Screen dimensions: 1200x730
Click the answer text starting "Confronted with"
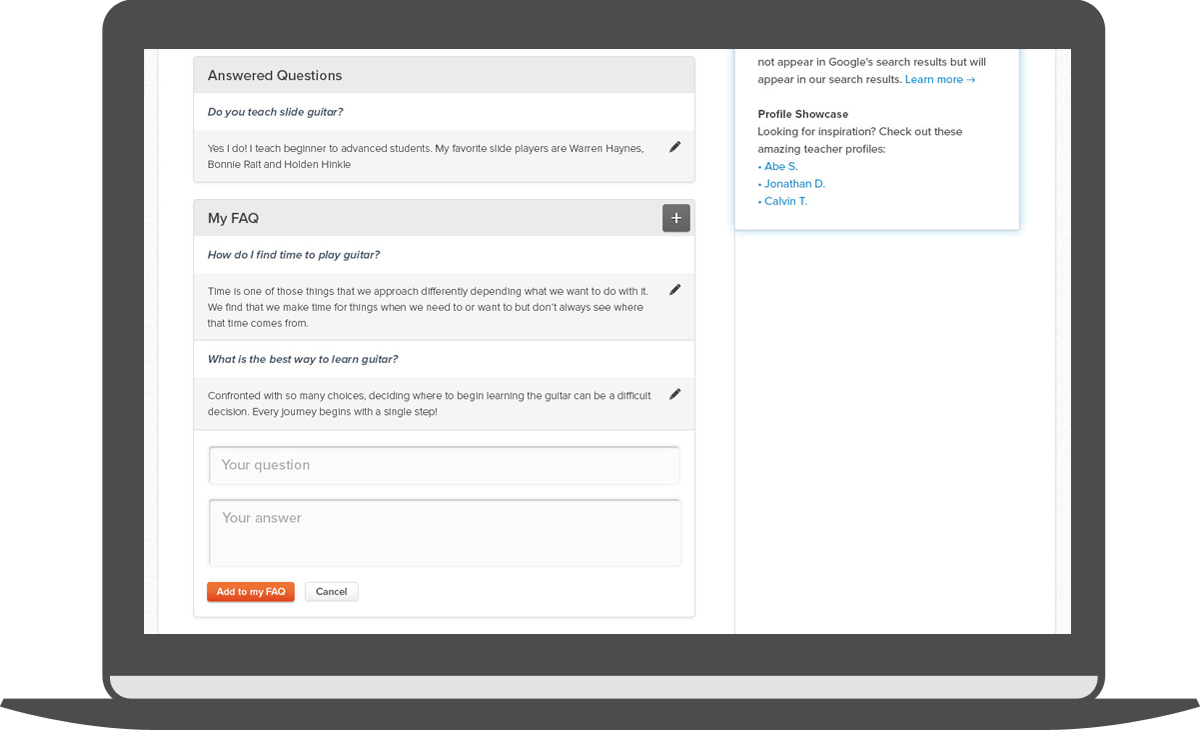coord(429,403)
